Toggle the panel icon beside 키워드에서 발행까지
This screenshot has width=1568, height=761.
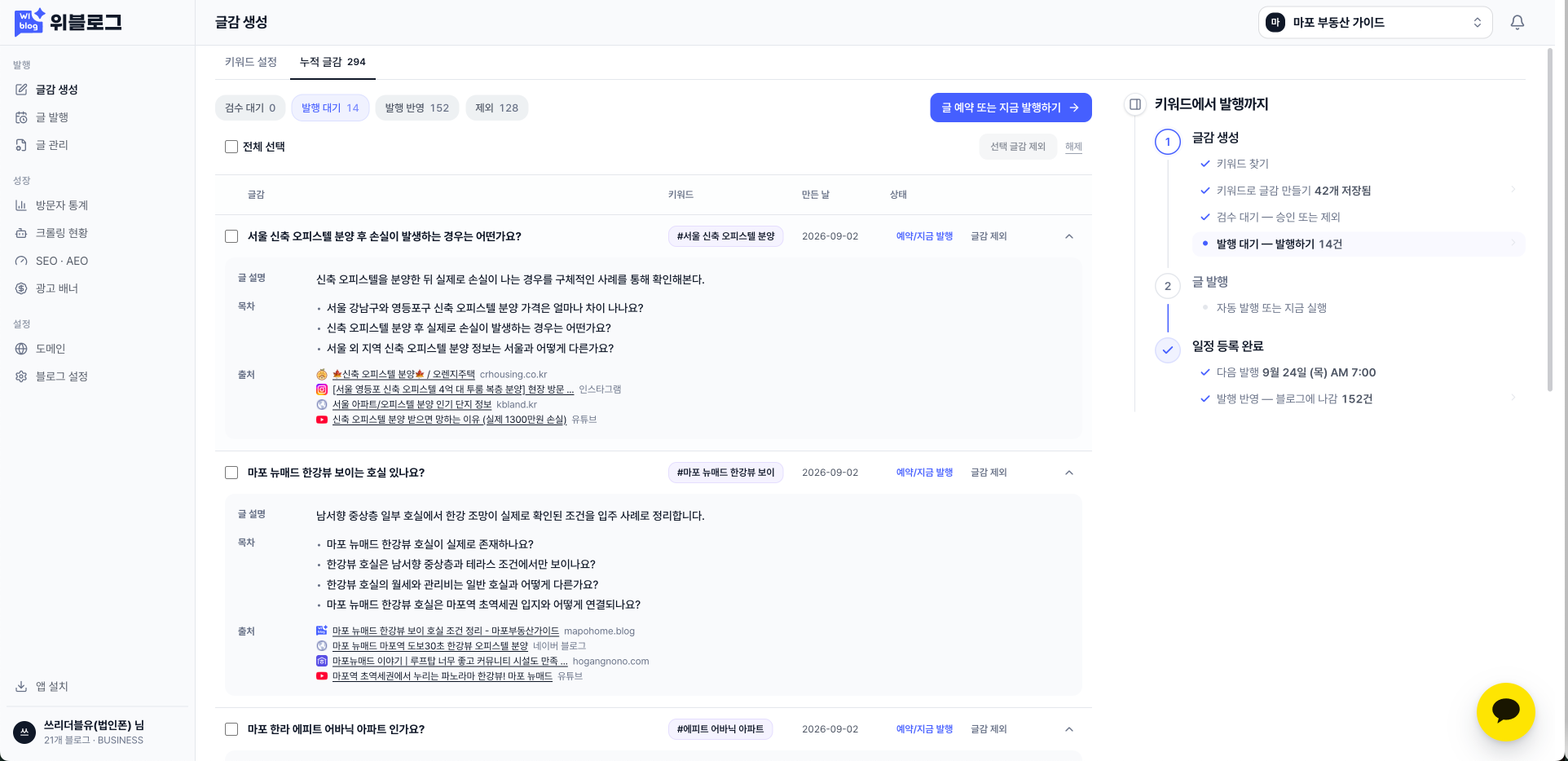coord(1134,104)
